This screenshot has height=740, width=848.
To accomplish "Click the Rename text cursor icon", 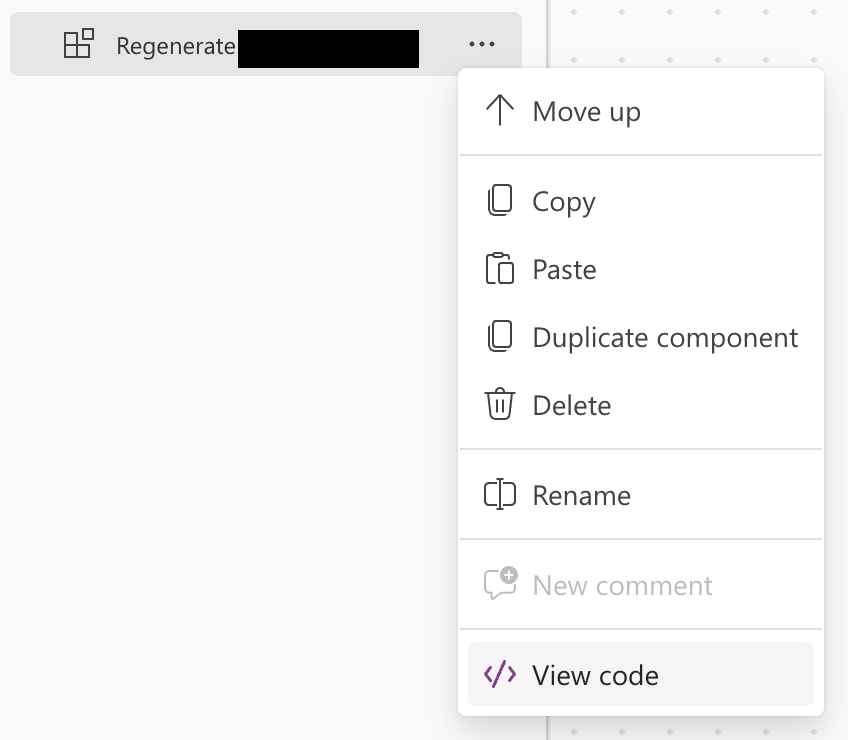I will pyautogui.click(x=500, y=495).
